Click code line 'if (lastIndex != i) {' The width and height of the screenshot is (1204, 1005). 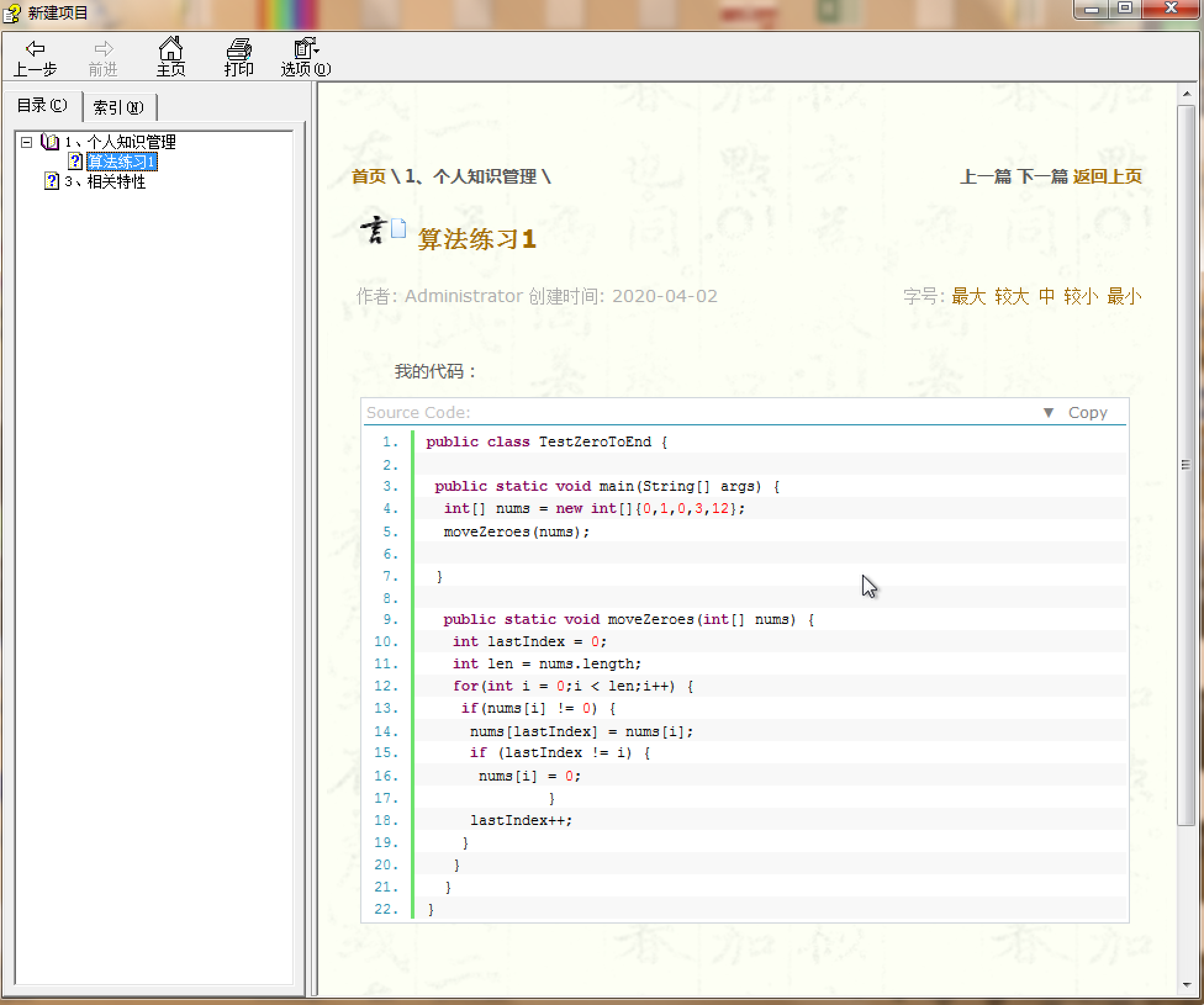[x=560, y=753]
